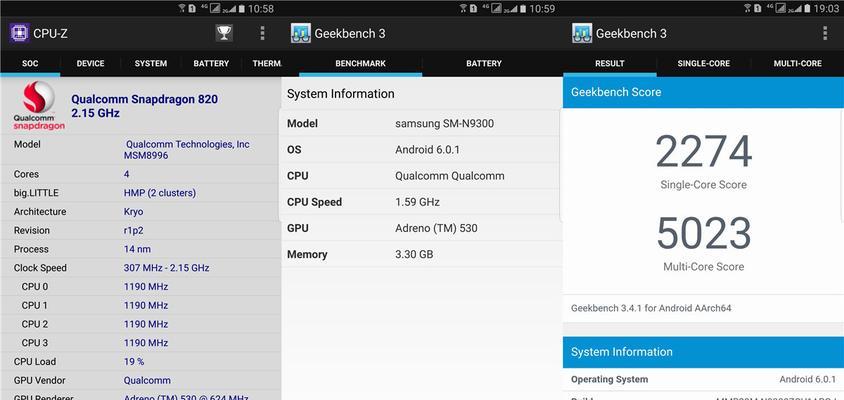
Task: Open the CPU-Z overflow menu
Action: (262, 33)
